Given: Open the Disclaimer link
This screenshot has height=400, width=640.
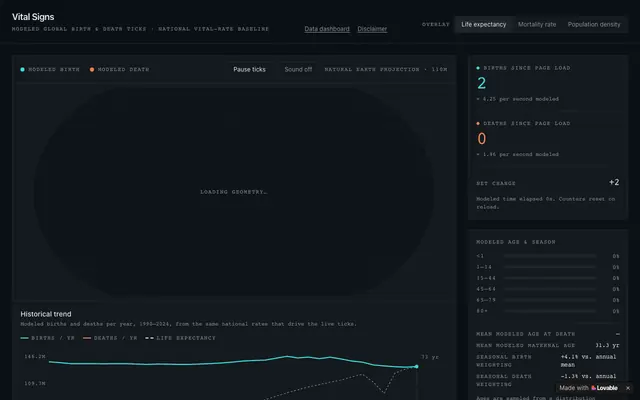Looking at the screenshot, I should 372,29.
